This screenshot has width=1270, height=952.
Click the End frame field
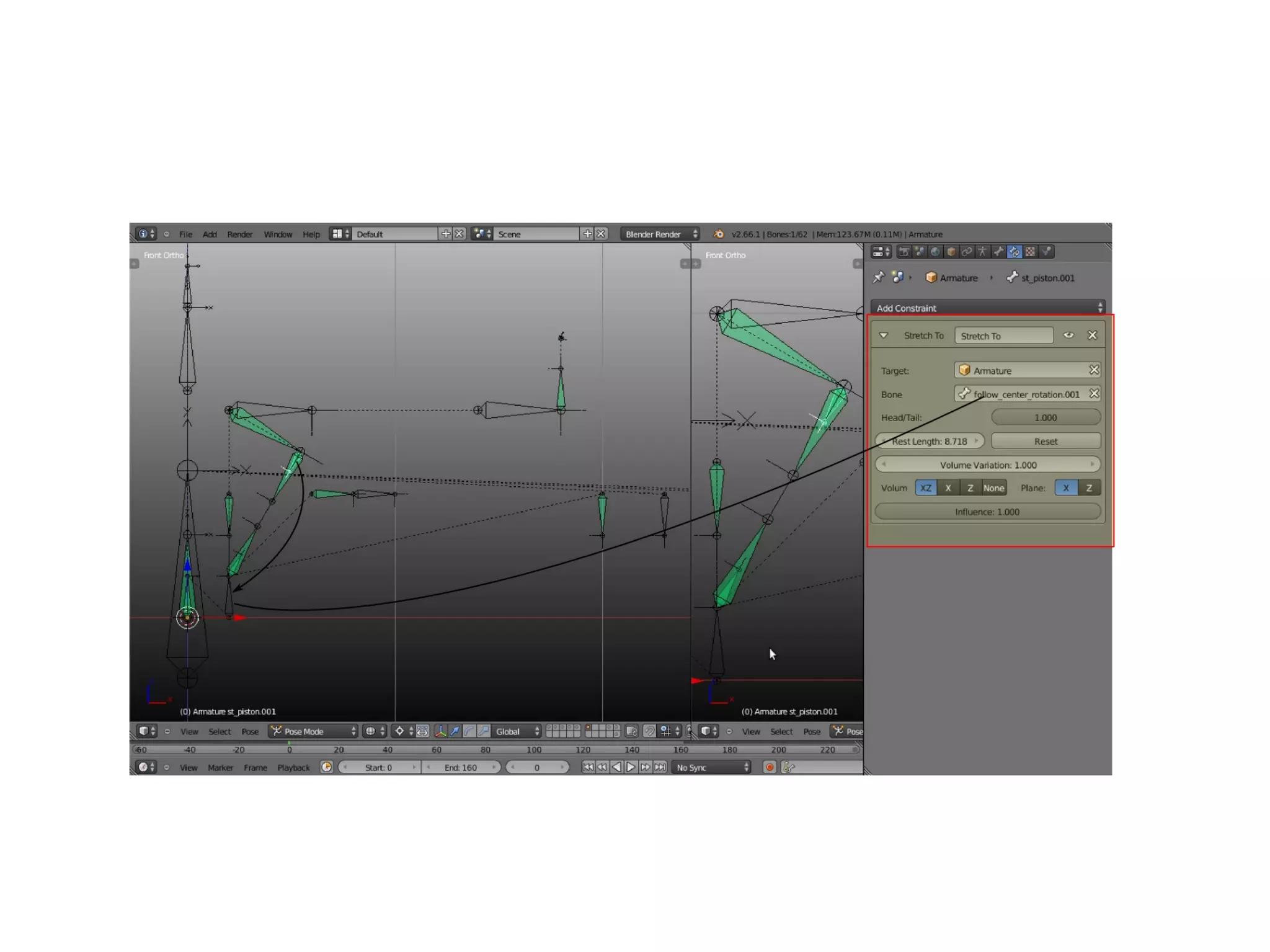(461, 768)
